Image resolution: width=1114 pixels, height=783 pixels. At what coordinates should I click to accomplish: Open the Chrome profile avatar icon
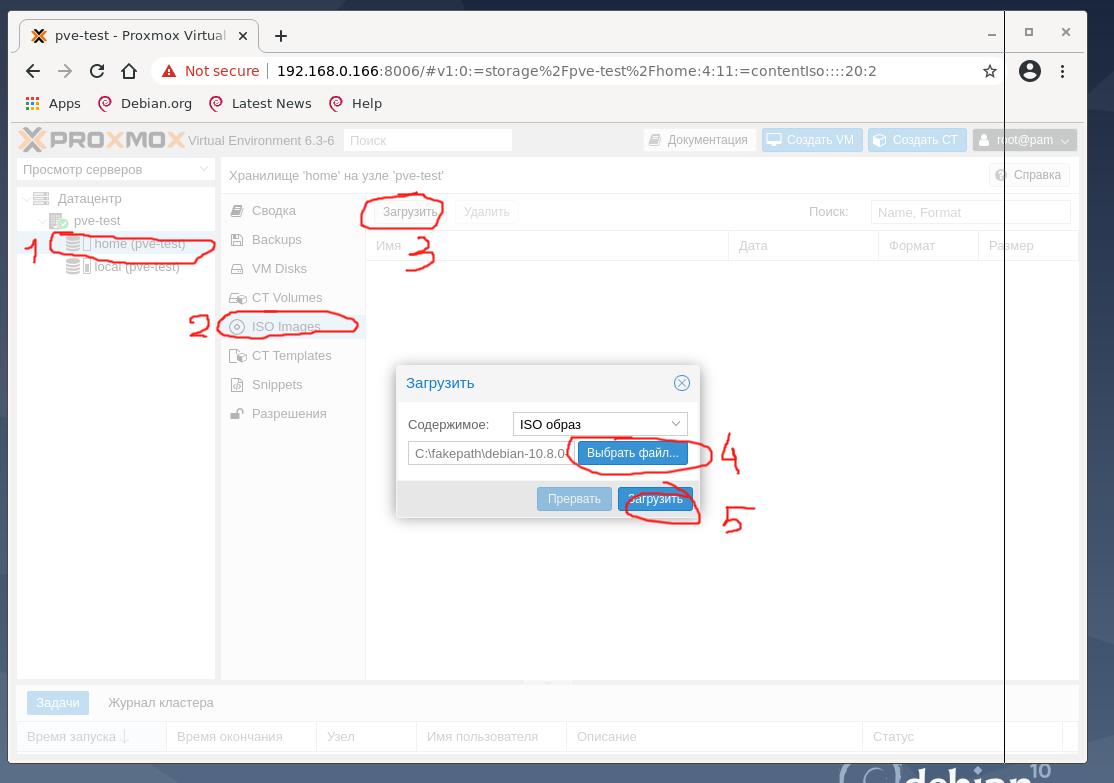click(1029, 71)
